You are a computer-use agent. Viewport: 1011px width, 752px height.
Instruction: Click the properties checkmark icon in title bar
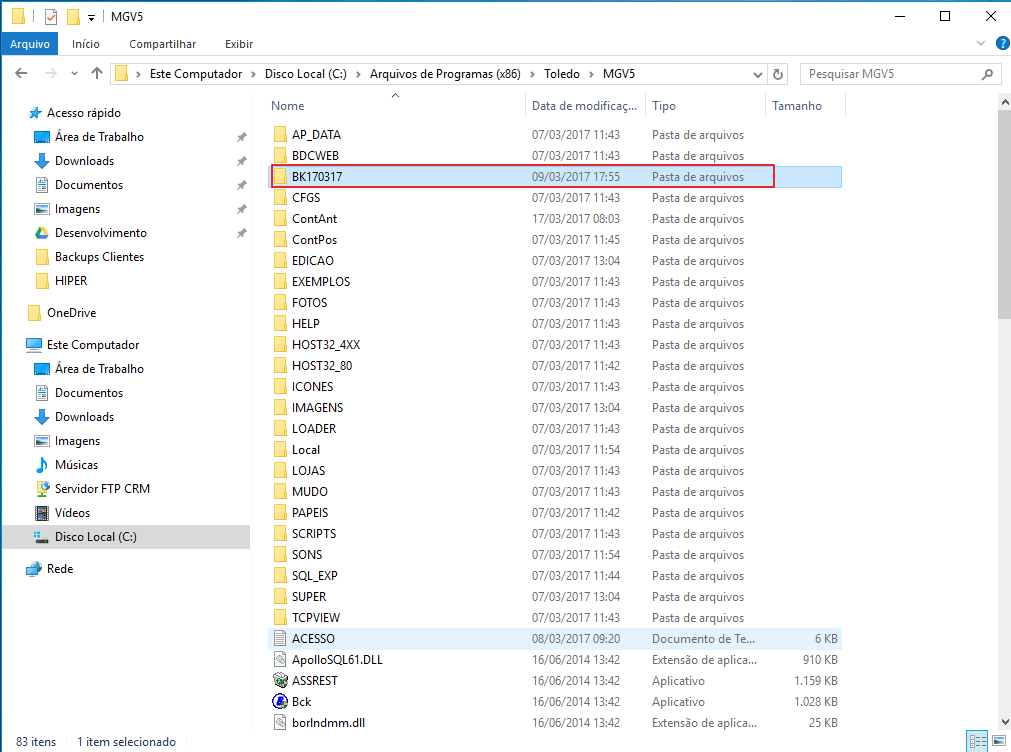tap(51, 17)
